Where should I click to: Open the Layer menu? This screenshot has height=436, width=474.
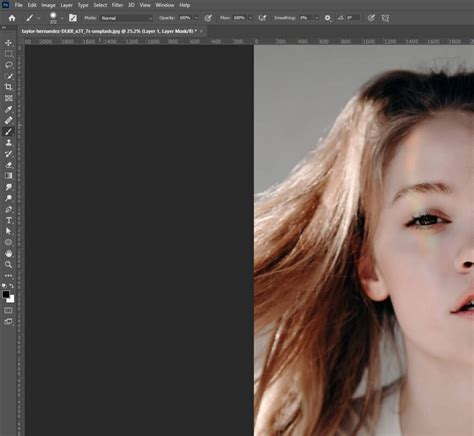66,5
